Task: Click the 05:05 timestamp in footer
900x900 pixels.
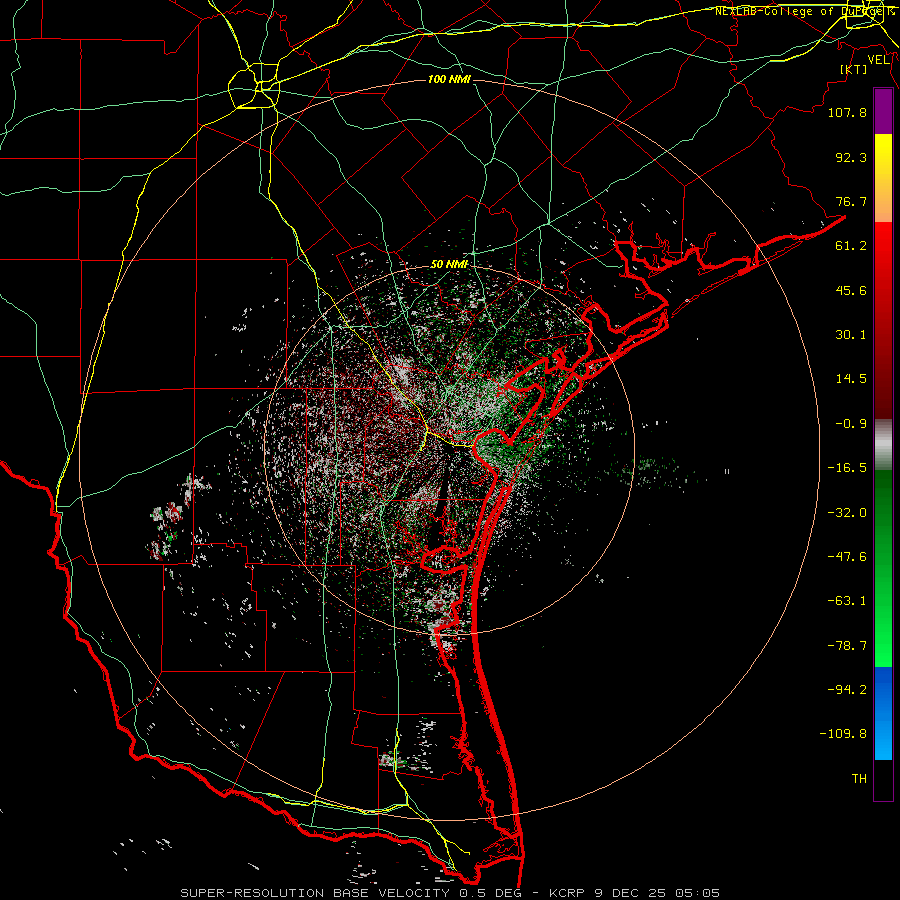Action: click(x=699, y=893)
